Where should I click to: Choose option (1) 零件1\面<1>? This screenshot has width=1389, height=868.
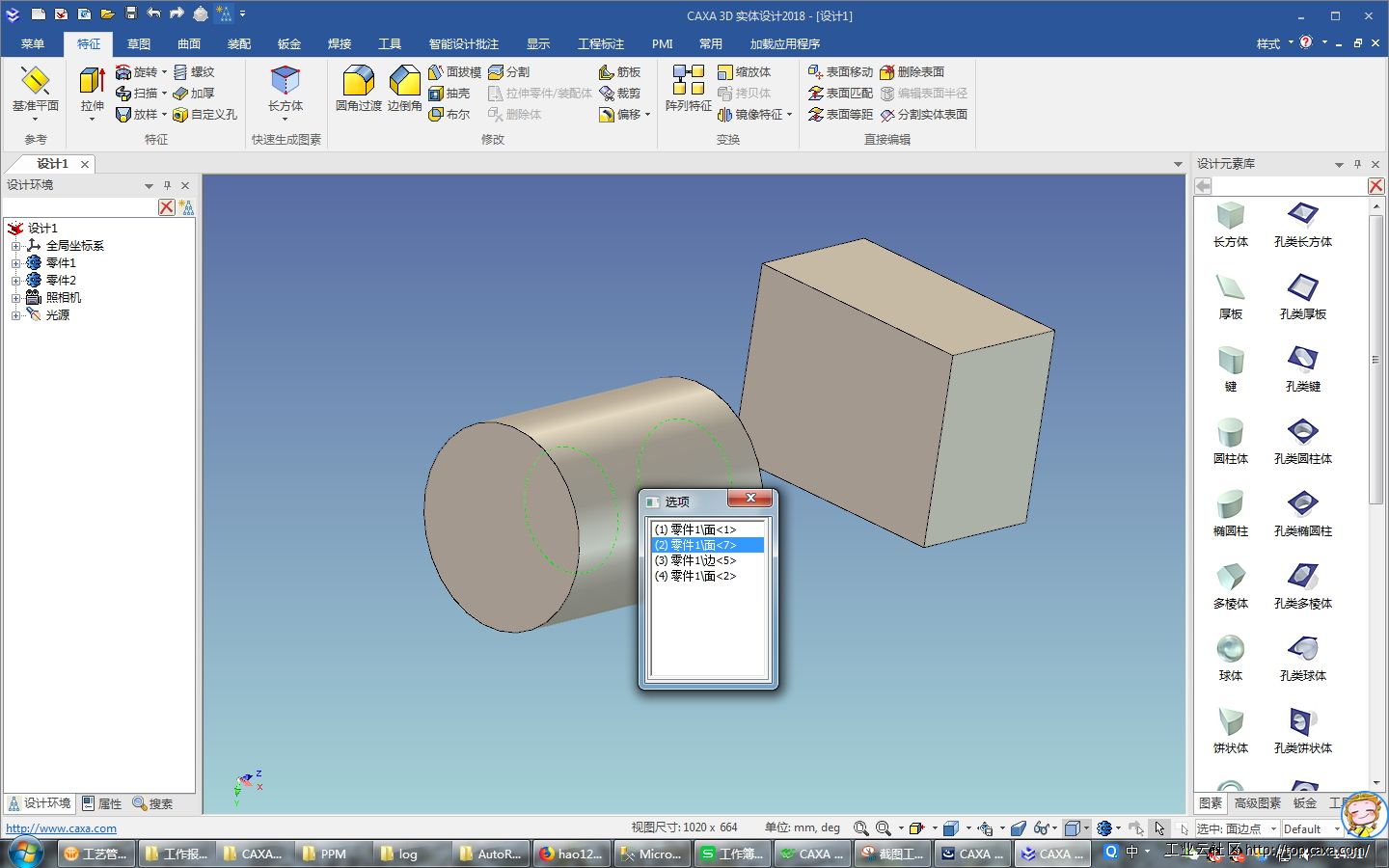pos(707,529)
